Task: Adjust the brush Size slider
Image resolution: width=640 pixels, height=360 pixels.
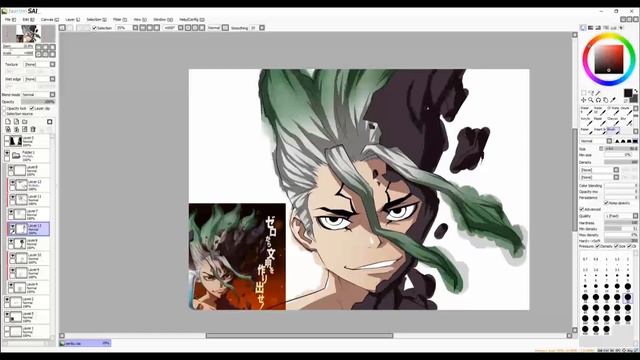Action: pos(621,149)
